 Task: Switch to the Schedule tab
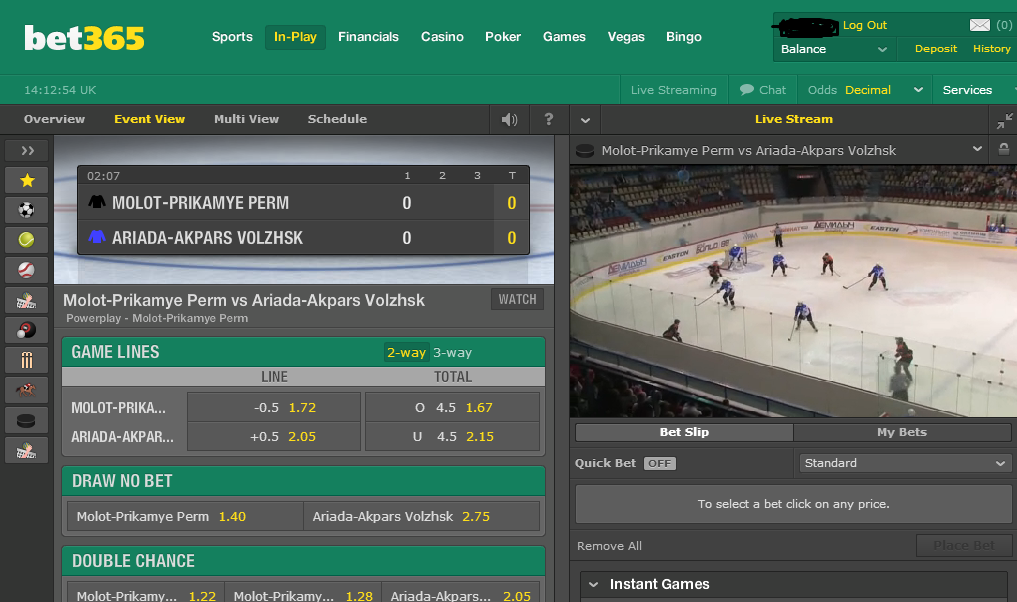click(337, 119)
